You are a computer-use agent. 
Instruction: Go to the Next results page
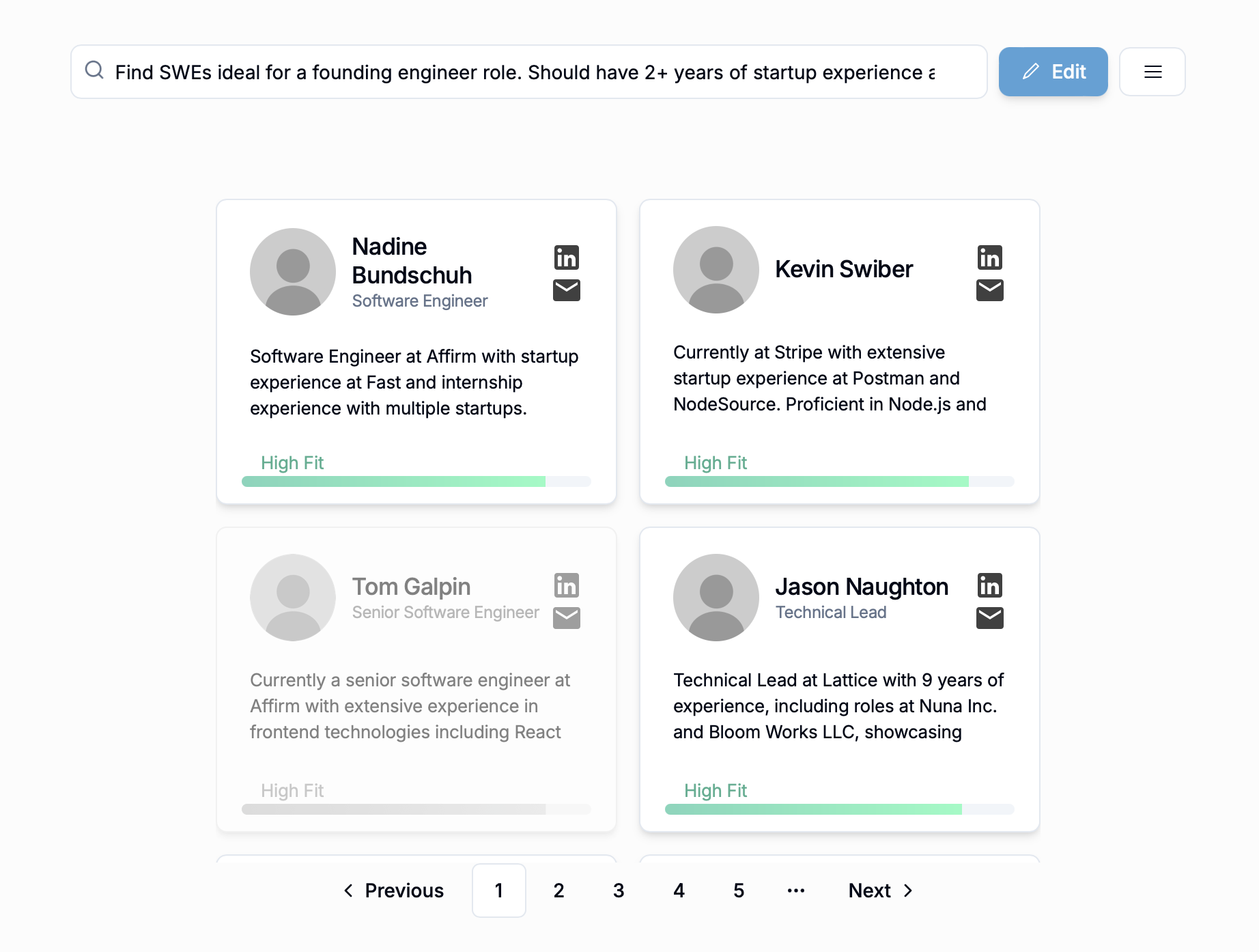pos(880,891)
